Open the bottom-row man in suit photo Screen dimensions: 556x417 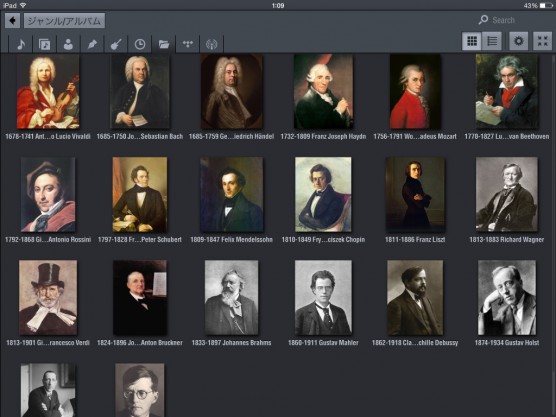click(x=48, y=390)
